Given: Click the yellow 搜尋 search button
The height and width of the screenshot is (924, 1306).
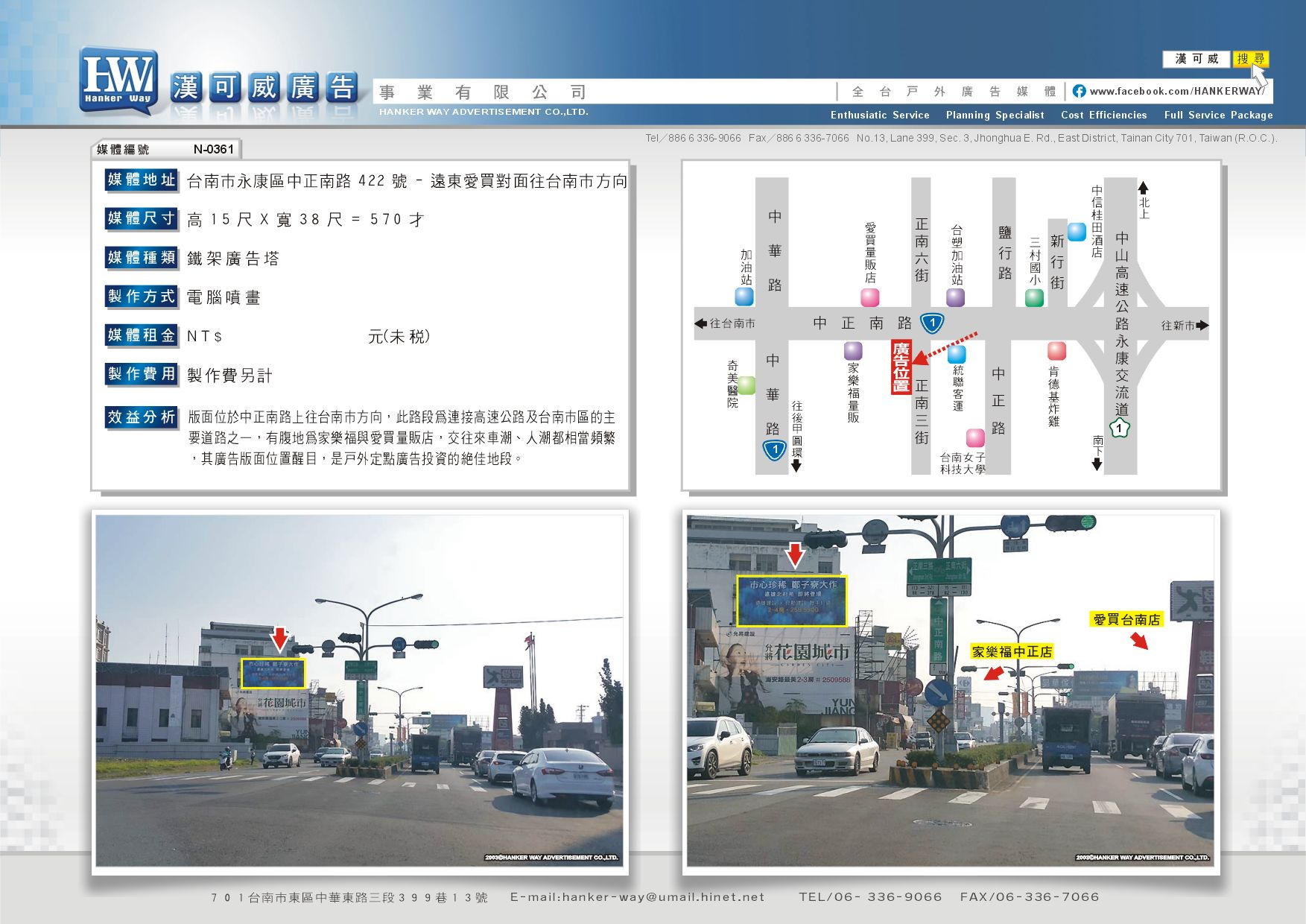Looking at the screenshot, I should click(1251, 59).
